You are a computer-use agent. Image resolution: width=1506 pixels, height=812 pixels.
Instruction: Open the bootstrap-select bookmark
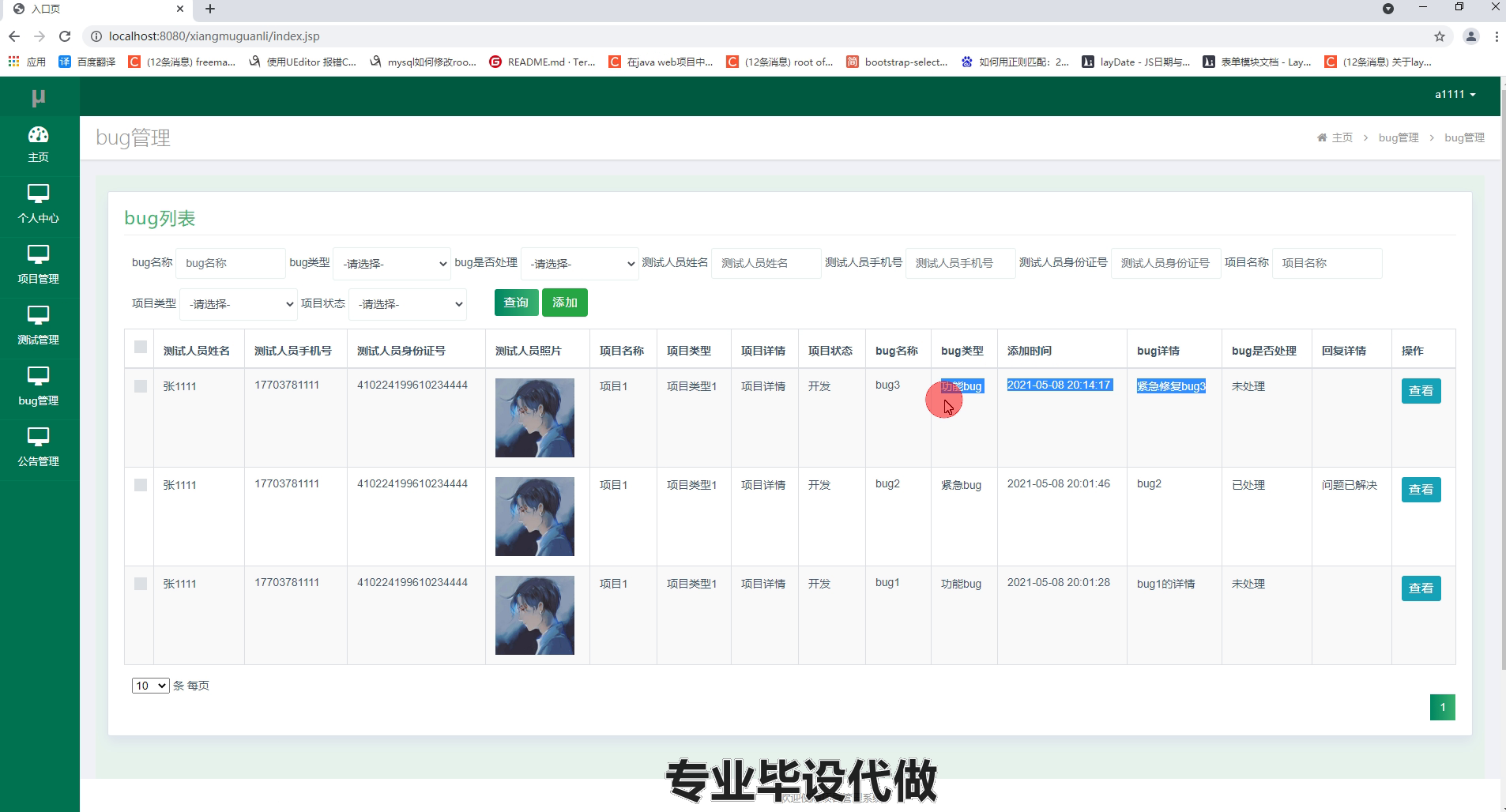pyautogui.click(x=897, y=62)
